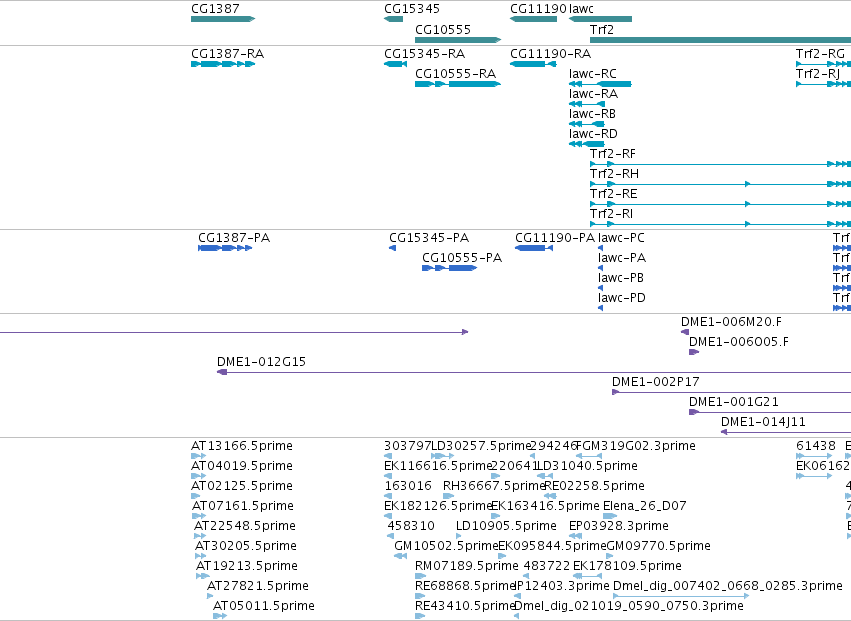Select the 163016 EST label

[408, 486]
